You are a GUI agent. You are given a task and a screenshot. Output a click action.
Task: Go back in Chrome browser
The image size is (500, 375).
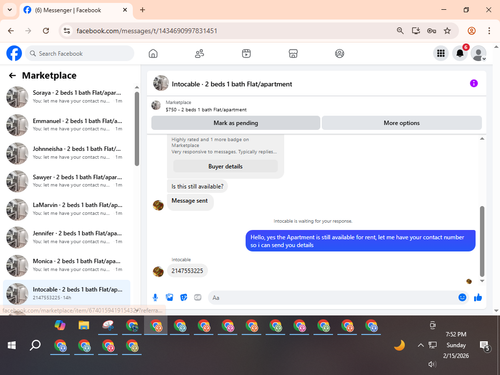(x=11, y=31)
